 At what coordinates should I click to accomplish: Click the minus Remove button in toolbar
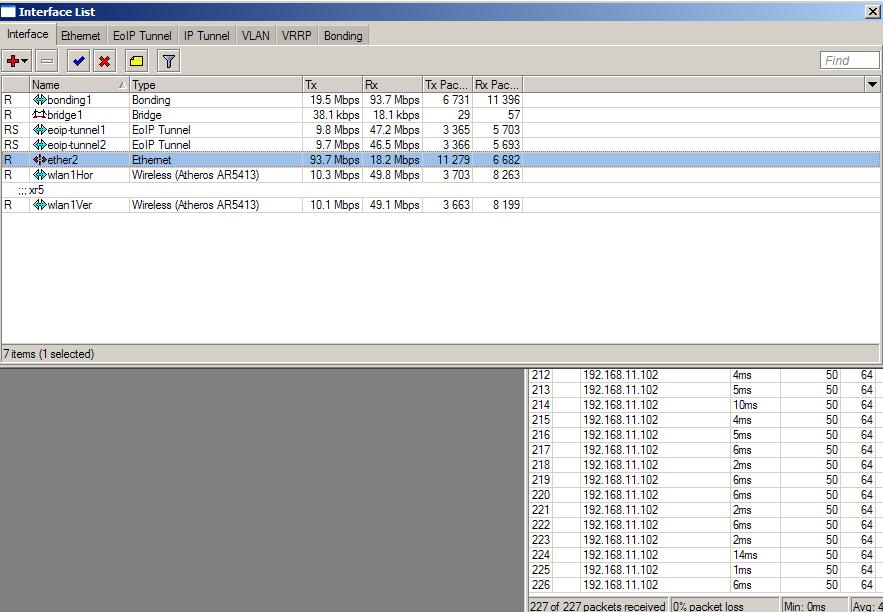pos(46,61)
